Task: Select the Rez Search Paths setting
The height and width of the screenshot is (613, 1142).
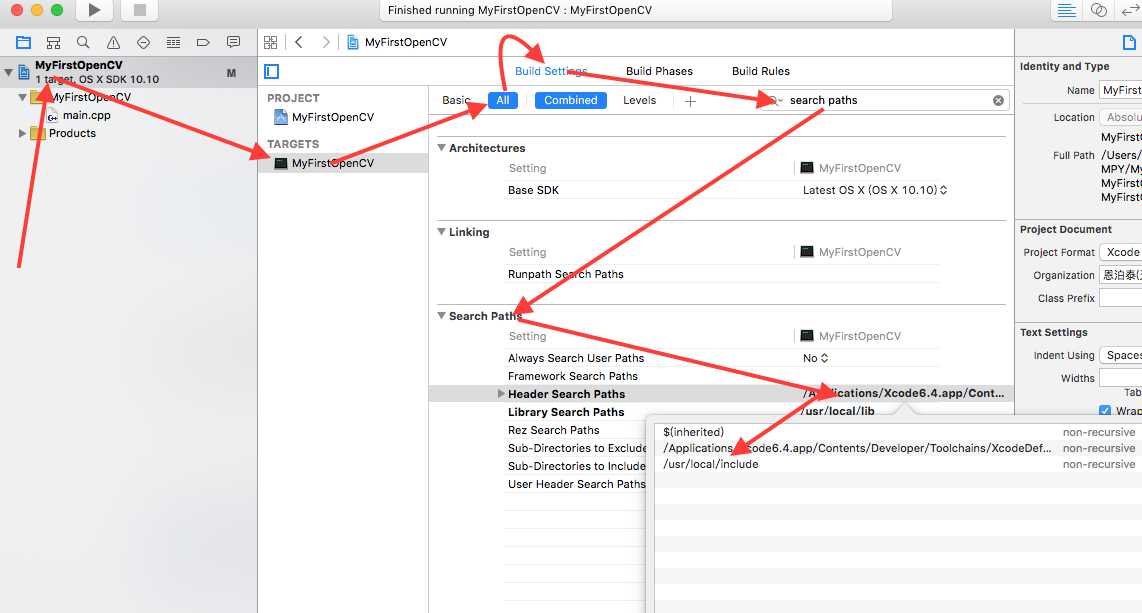Action: tap(554, 430)
